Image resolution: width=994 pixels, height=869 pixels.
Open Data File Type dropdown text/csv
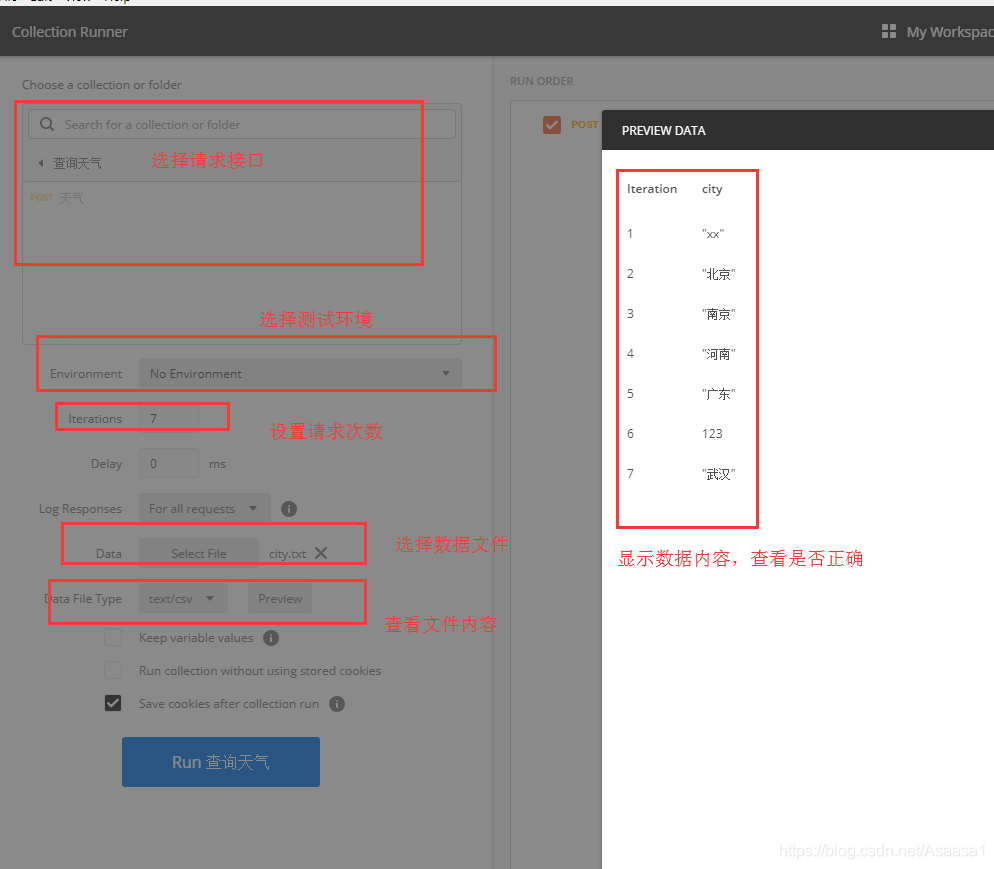tap(183, 598)
